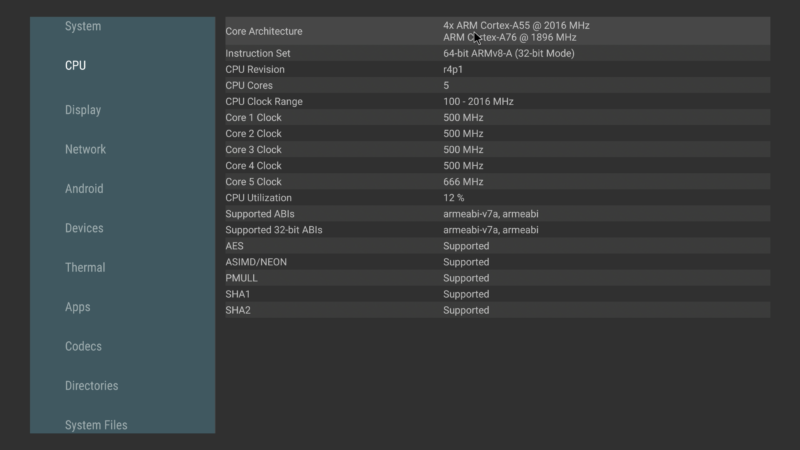Select the Core 4 Clock row
800x450 pixels.
497,166
